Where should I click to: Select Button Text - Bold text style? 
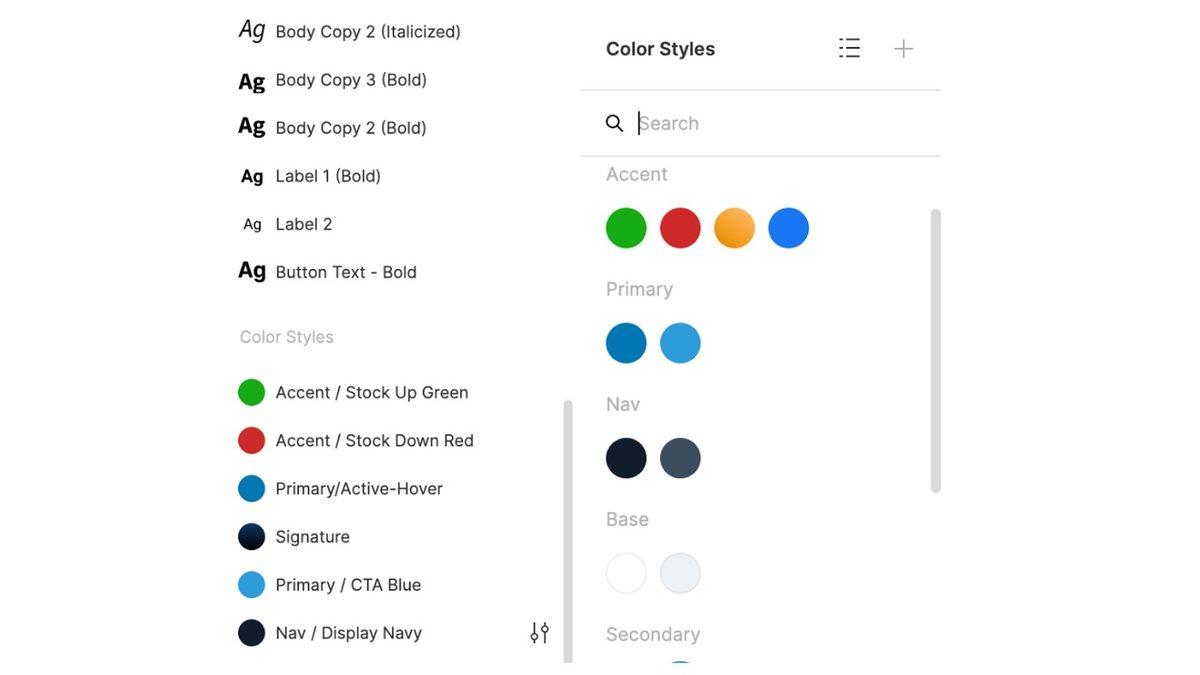pos(345,272)
